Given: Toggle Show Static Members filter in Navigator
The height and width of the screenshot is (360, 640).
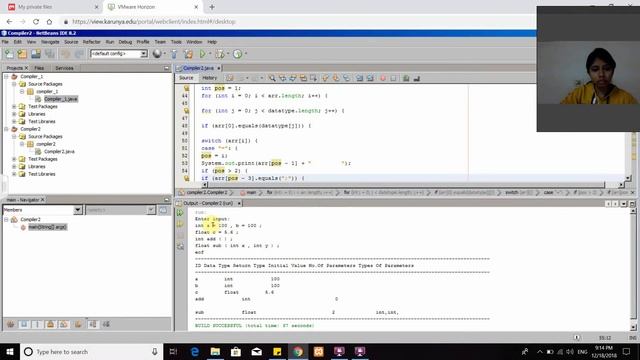Looking at the screenshot, I should (38, 324).
